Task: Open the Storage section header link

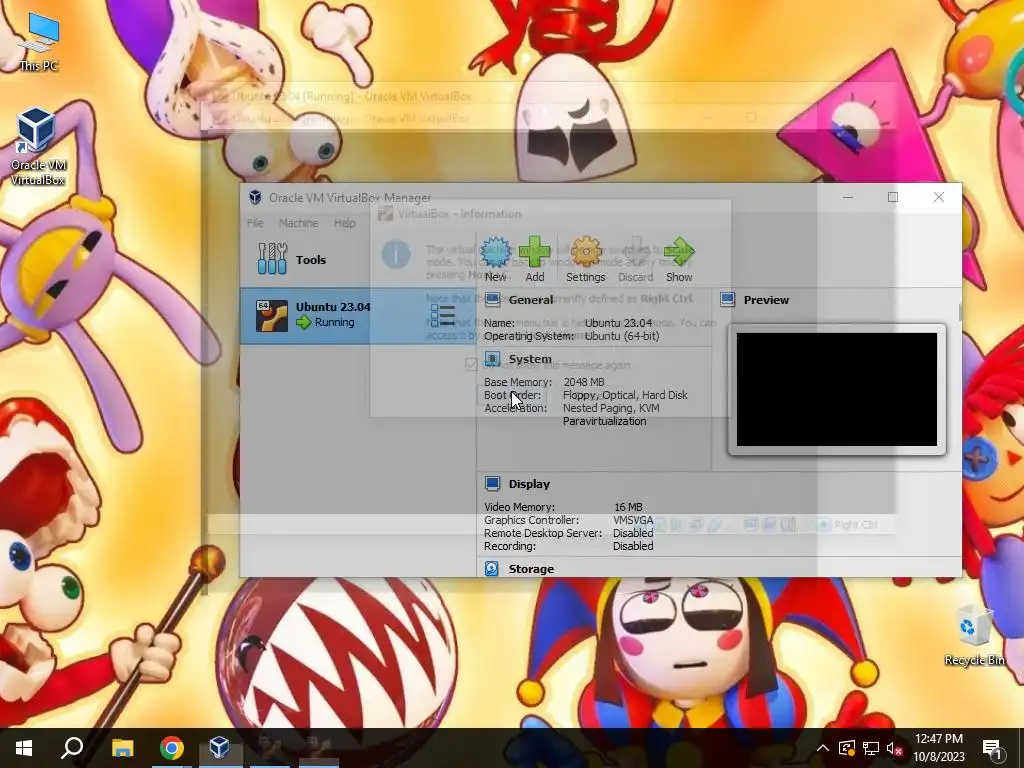Action: coord(531,569)
